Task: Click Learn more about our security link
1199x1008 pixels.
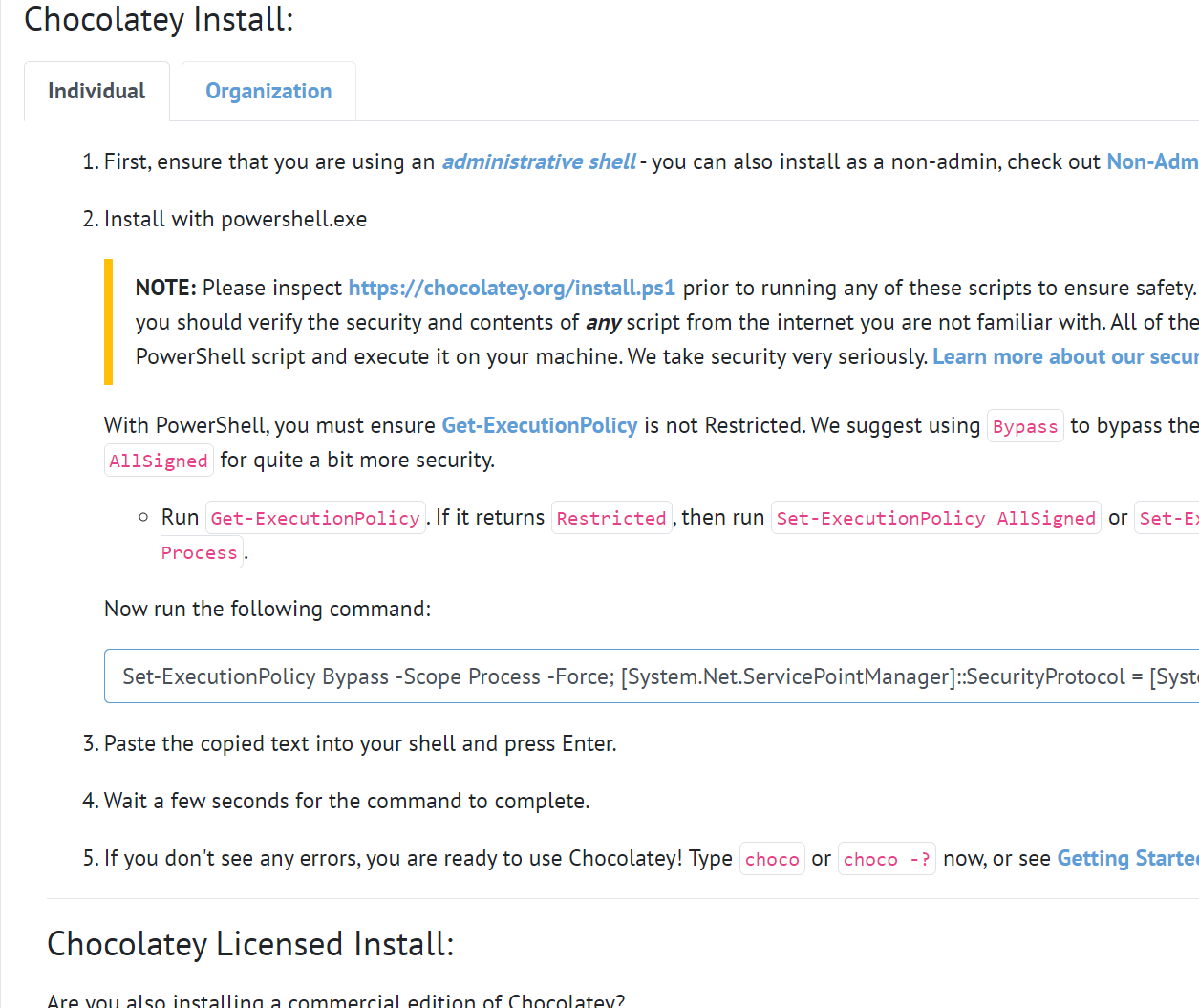Action: pyautogui.click(x=1065, y=357)
